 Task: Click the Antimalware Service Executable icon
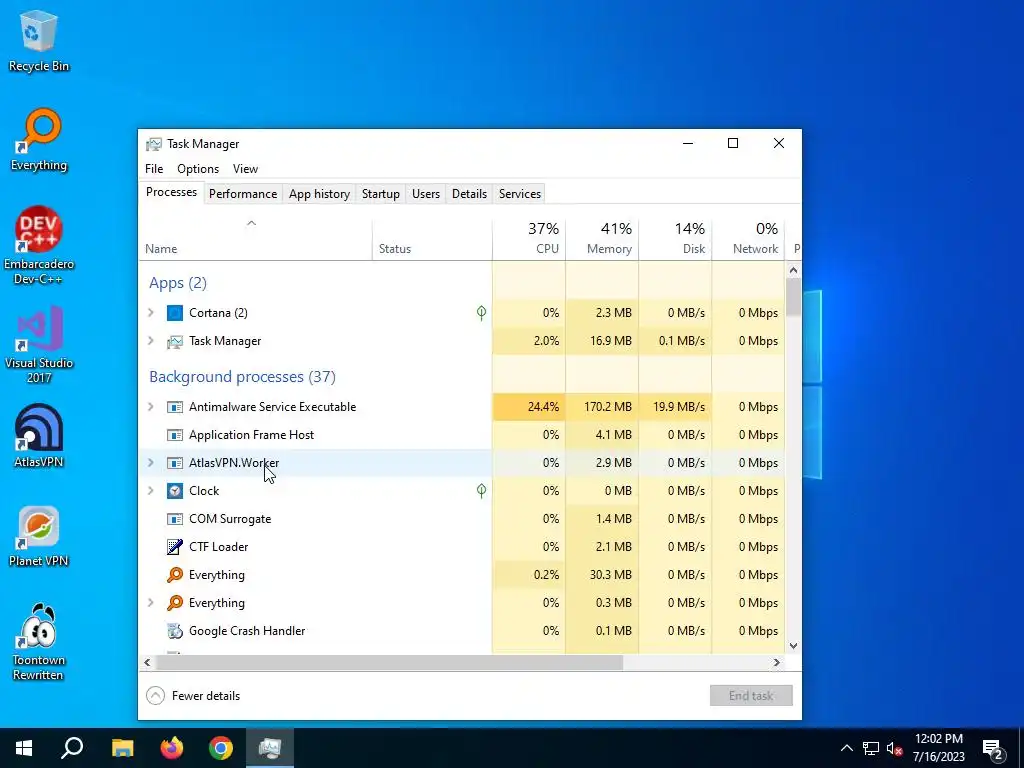174,407
